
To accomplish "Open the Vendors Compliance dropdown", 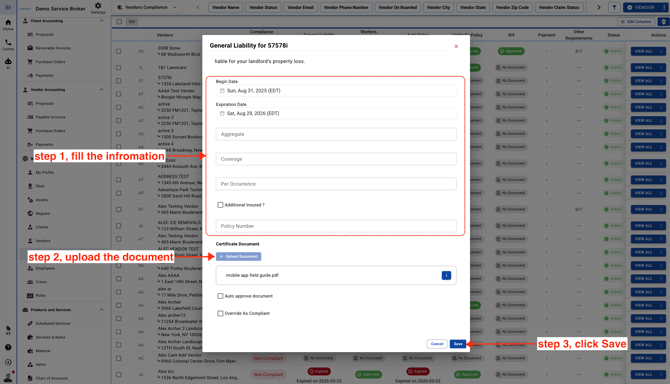I will pos(147,7).
